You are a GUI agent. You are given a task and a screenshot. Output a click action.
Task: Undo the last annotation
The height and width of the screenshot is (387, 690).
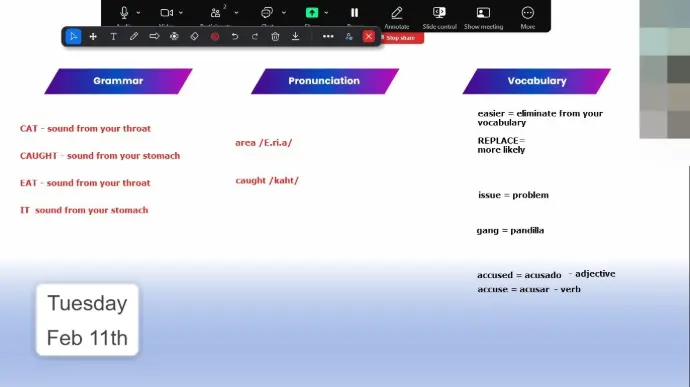pyautogui.click(x=235, y=37)
